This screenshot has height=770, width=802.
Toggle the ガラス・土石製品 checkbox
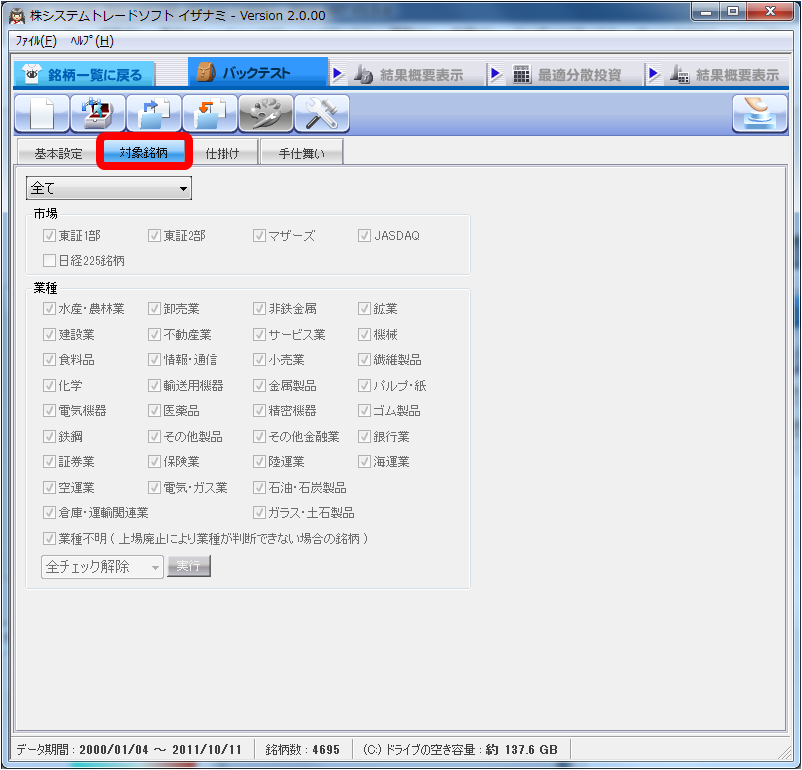point(259,512)
